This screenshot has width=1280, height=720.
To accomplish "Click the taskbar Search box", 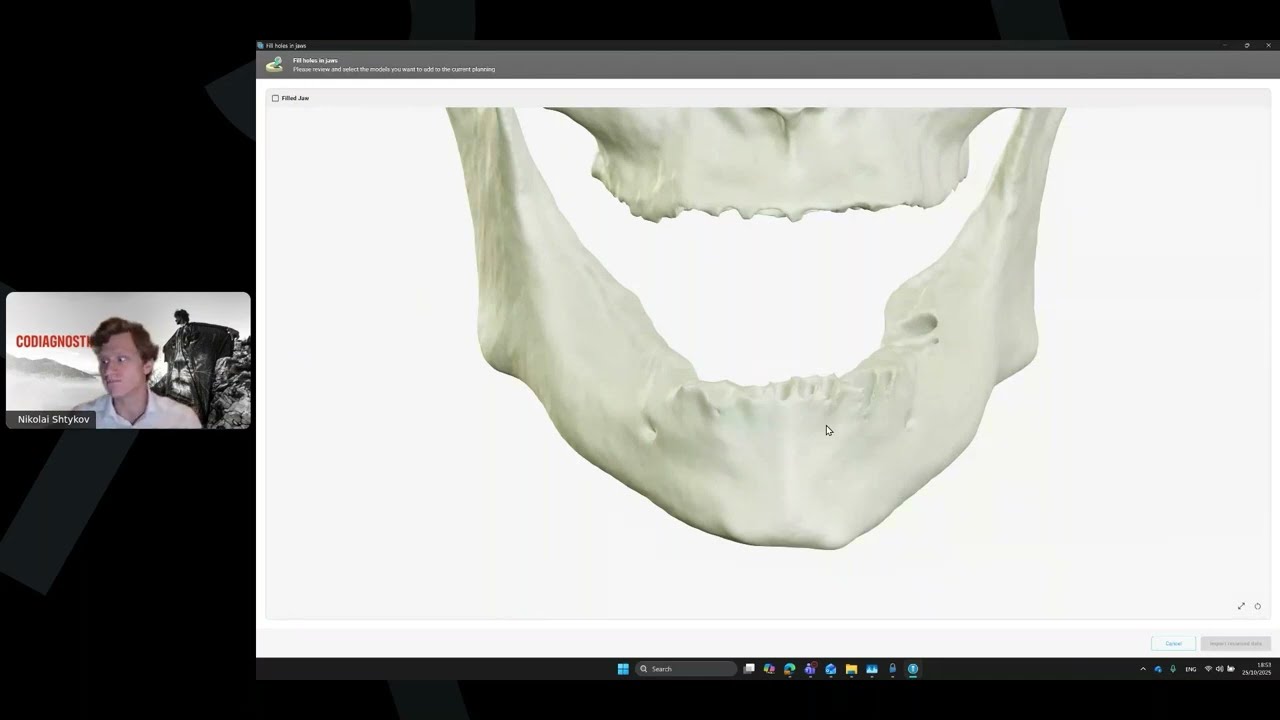I will coord(687,669).
